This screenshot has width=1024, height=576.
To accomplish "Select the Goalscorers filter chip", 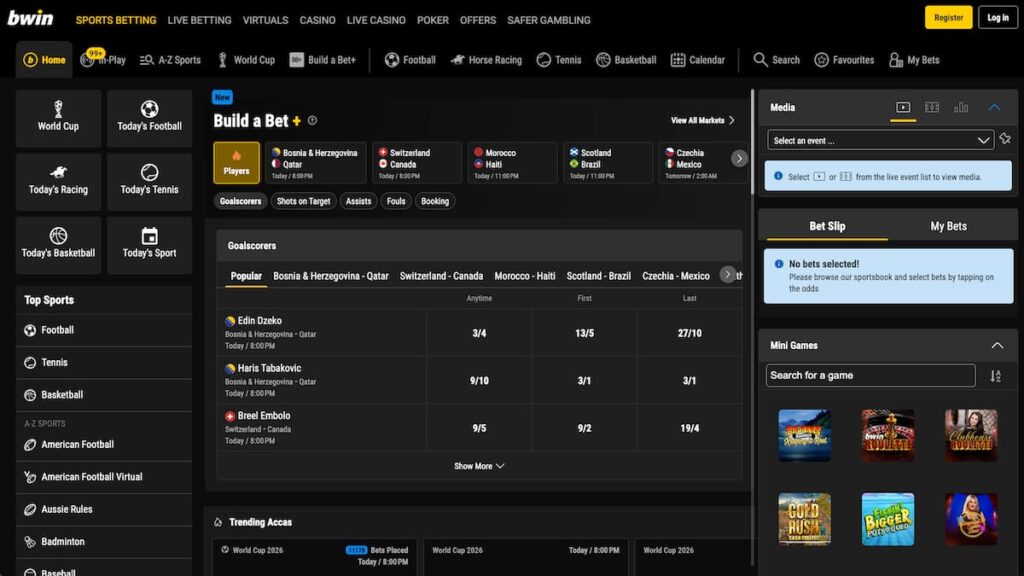I will (240, 201).
